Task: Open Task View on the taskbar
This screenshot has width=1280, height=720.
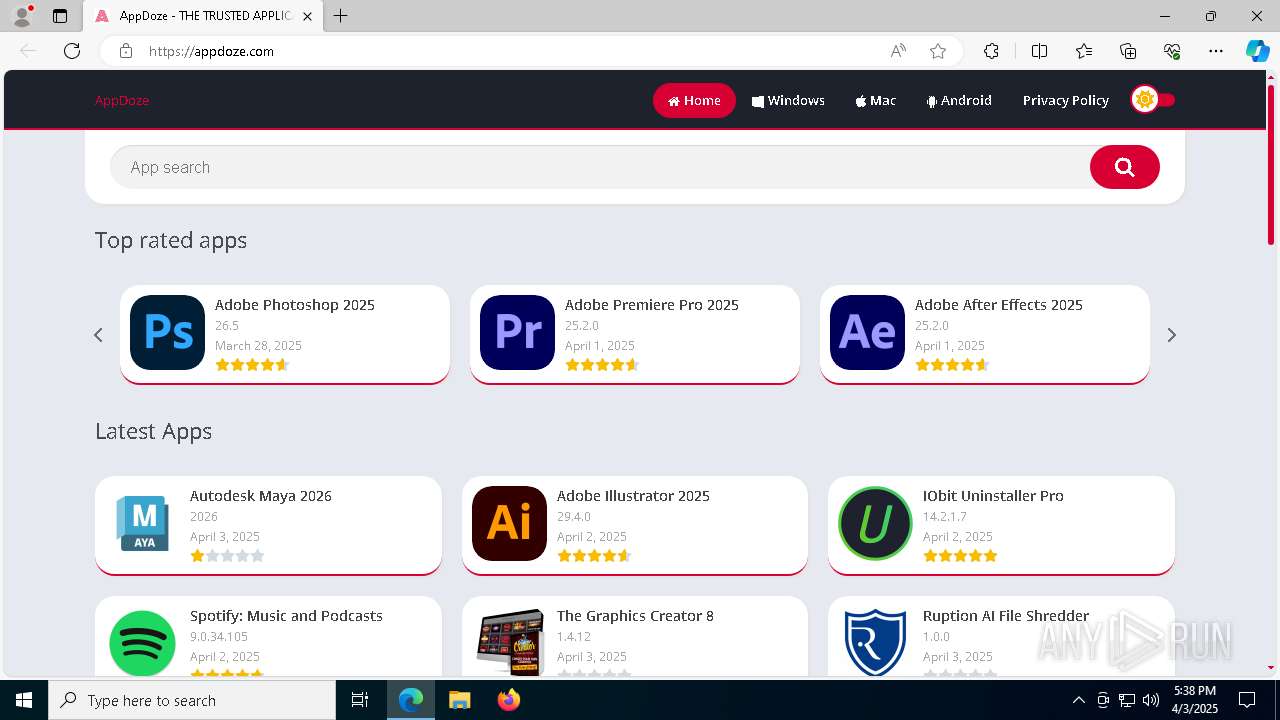Action: tap(360, 700)
